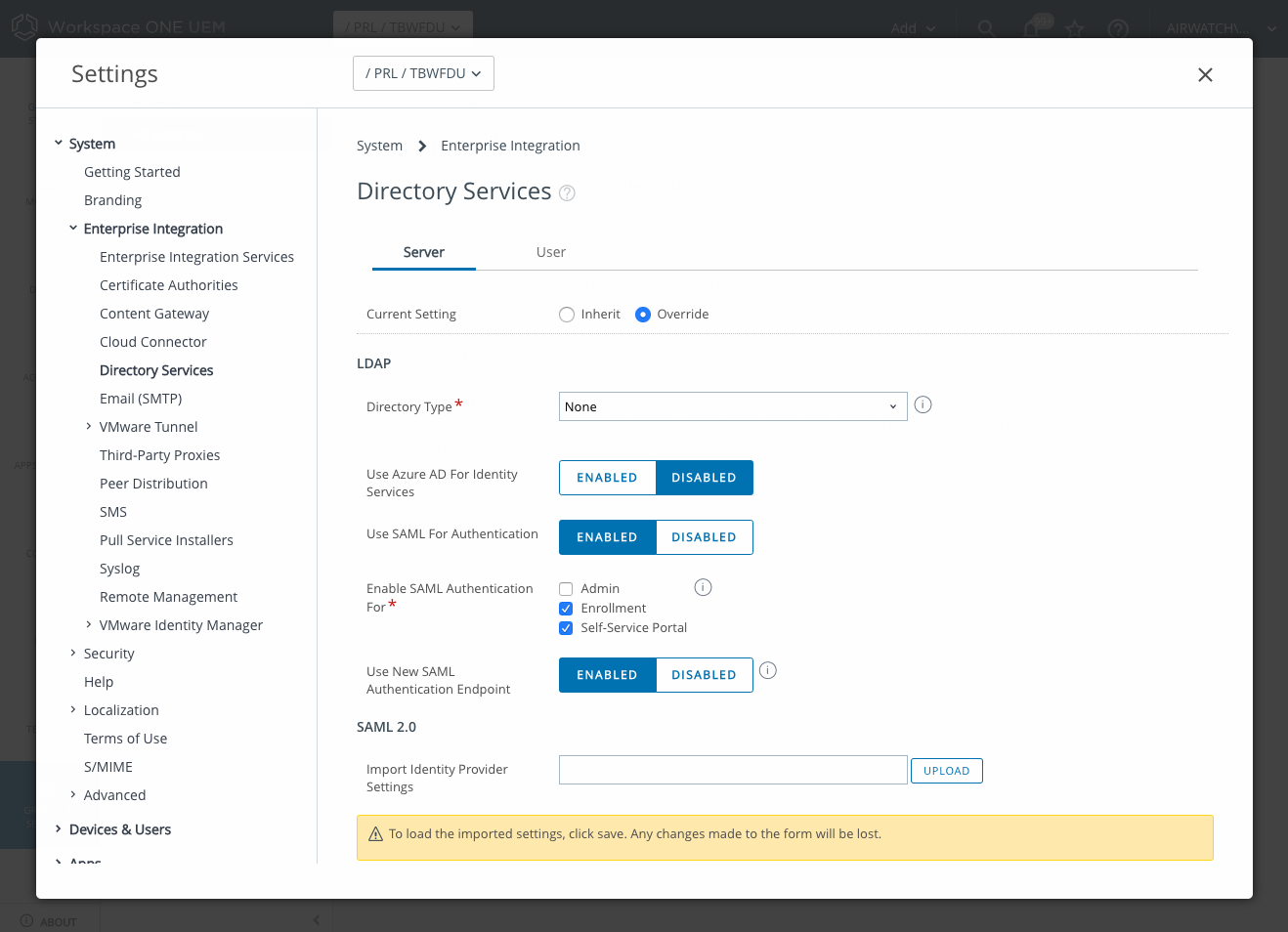Open Third-Party Proxies settings
The image size is (1288, 932).
159,455
